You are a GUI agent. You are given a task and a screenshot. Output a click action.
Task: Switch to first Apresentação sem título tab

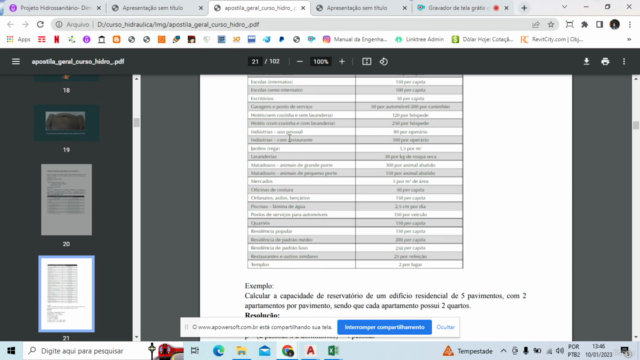(x=157, y=8)
